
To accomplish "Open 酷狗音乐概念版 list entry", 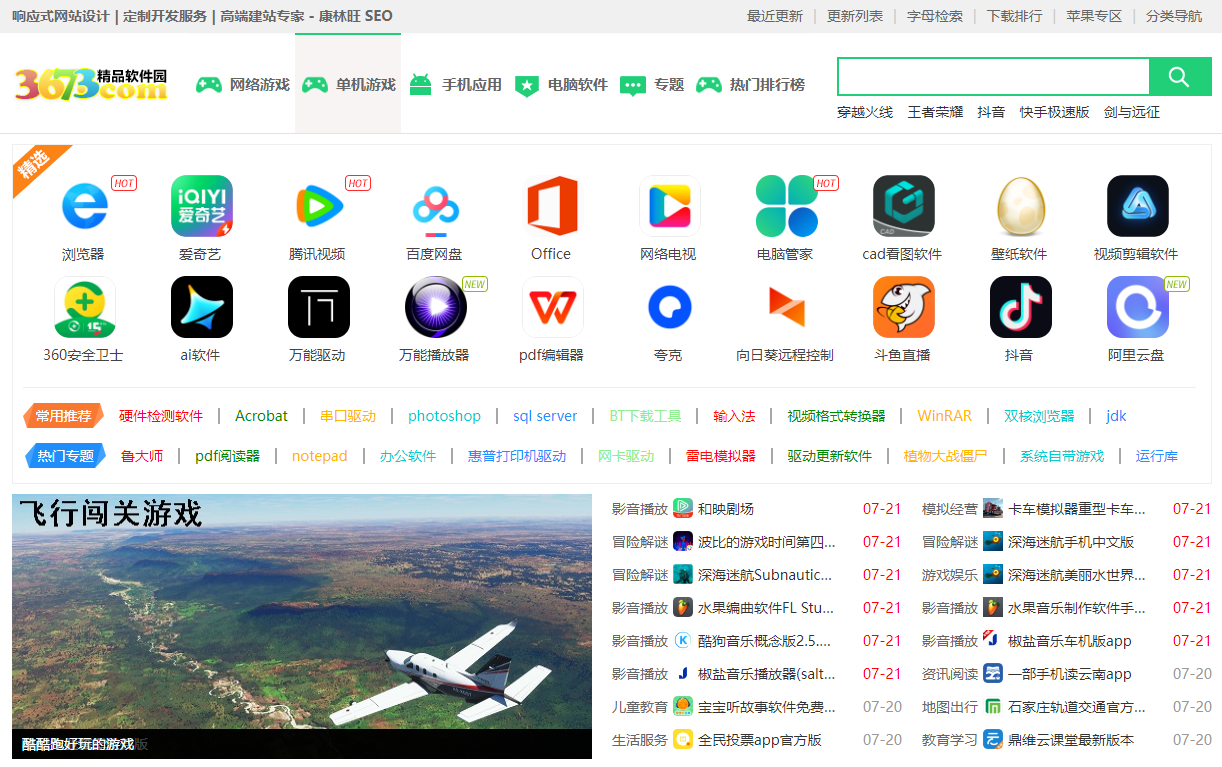I will coord(764,641).
